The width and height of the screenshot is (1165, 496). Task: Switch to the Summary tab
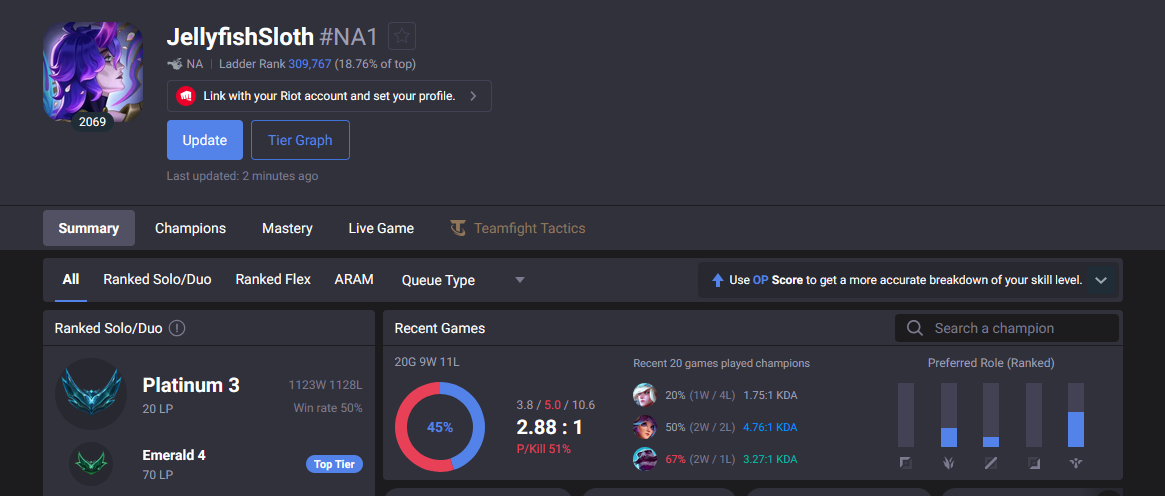pos(89,228)
